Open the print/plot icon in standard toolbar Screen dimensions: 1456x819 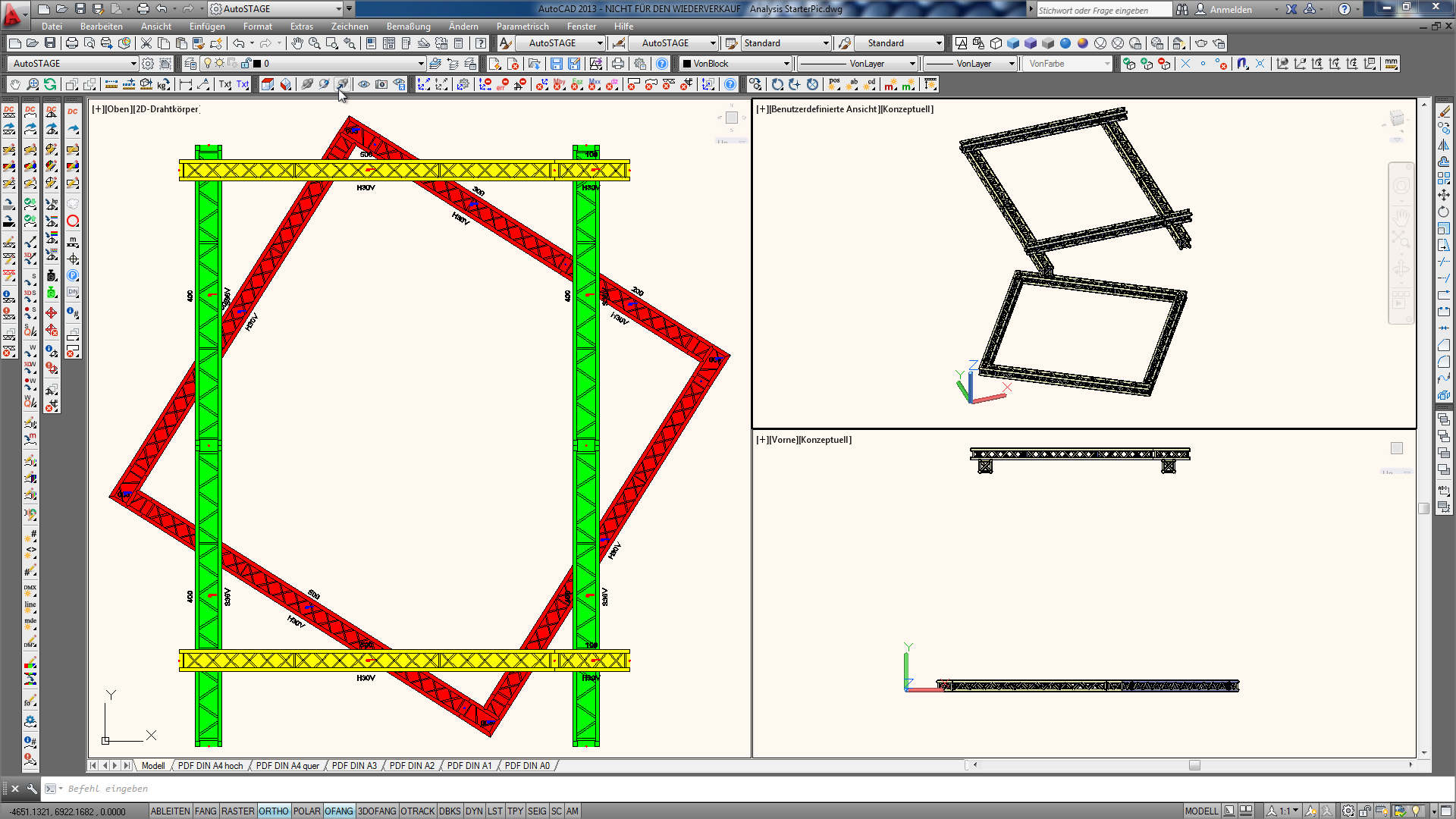pos(71,43)
